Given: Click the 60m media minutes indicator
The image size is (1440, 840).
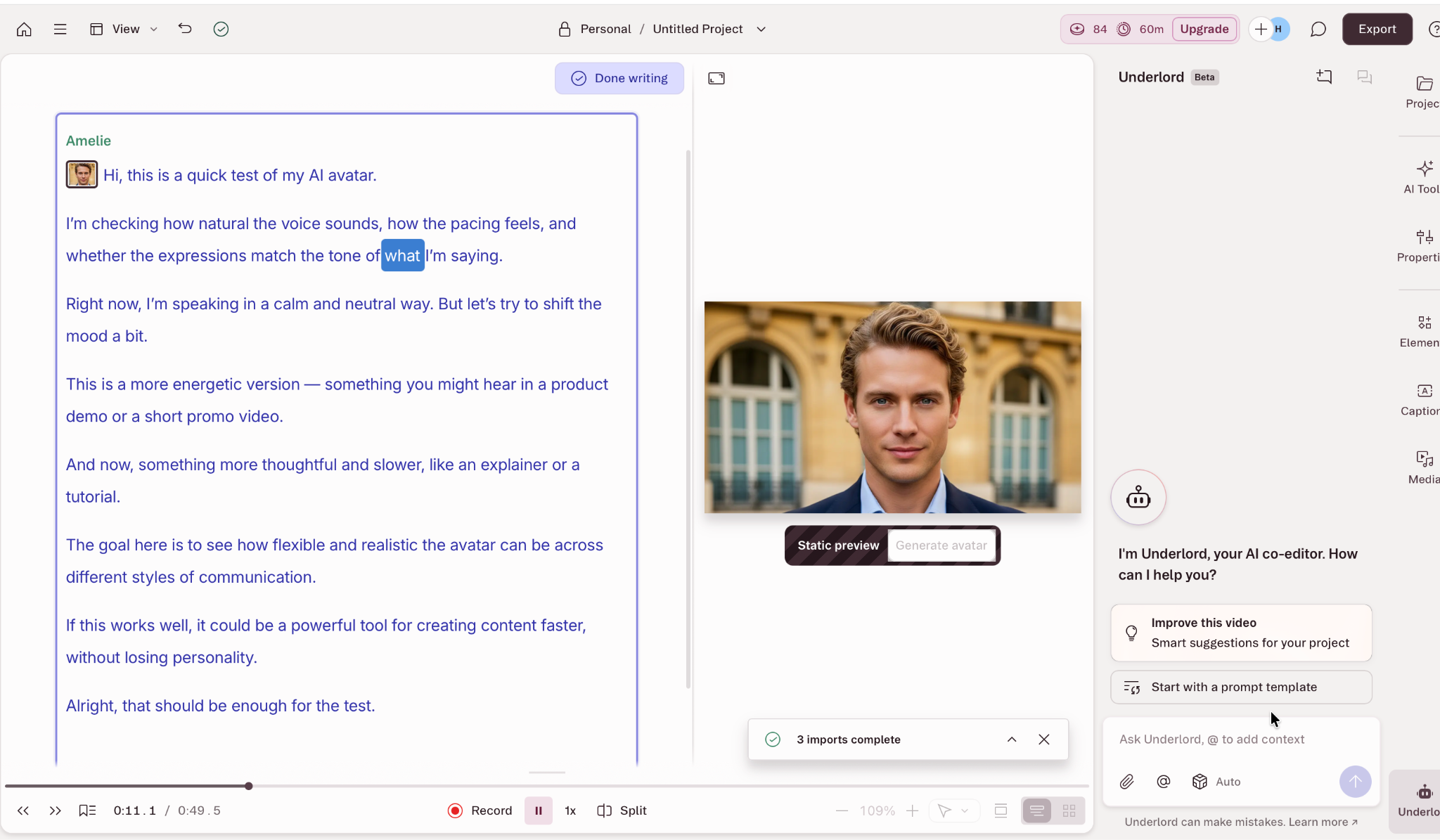Looking at the screenshot, I should (x=1140, y=29).
